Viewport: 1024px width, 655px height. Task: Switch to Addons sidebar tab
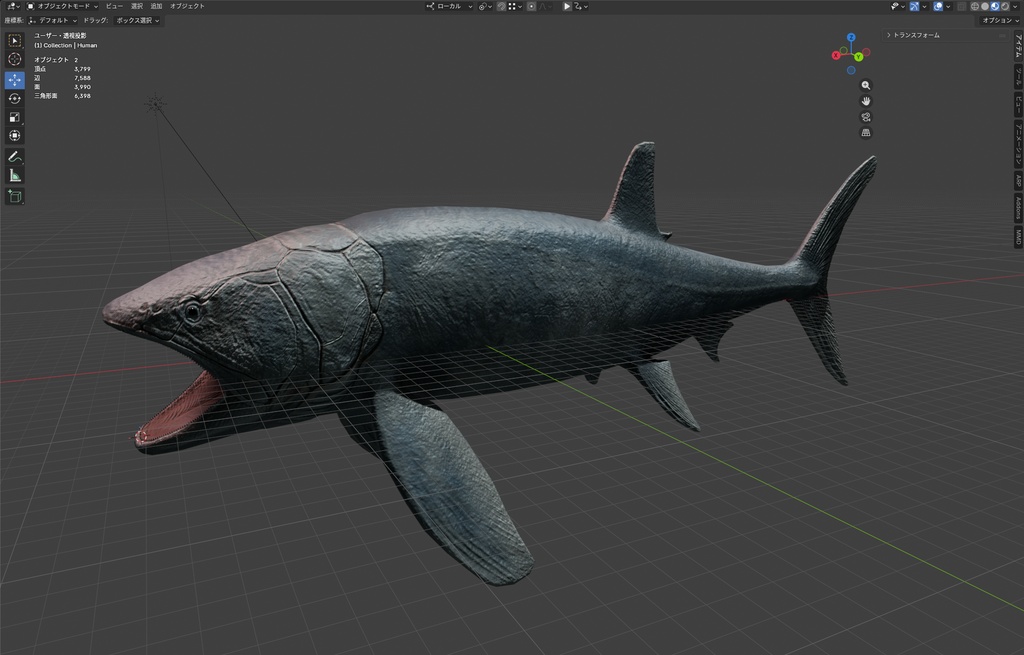(1018, 208)
